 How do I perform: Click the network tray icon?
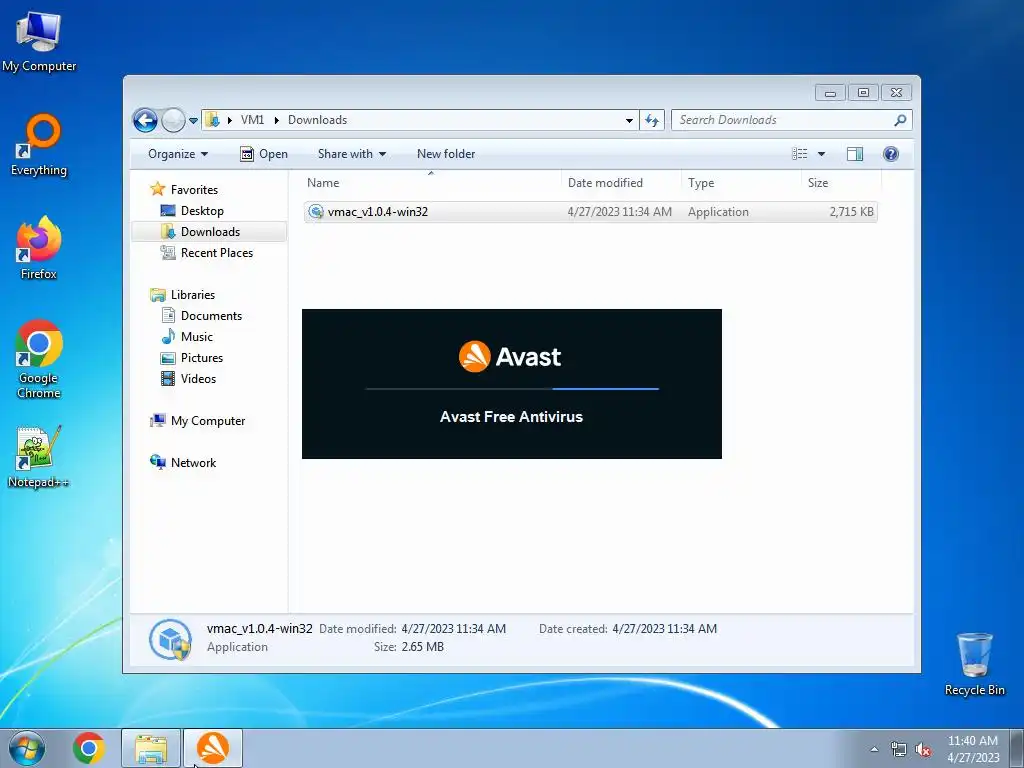[899, 749]
